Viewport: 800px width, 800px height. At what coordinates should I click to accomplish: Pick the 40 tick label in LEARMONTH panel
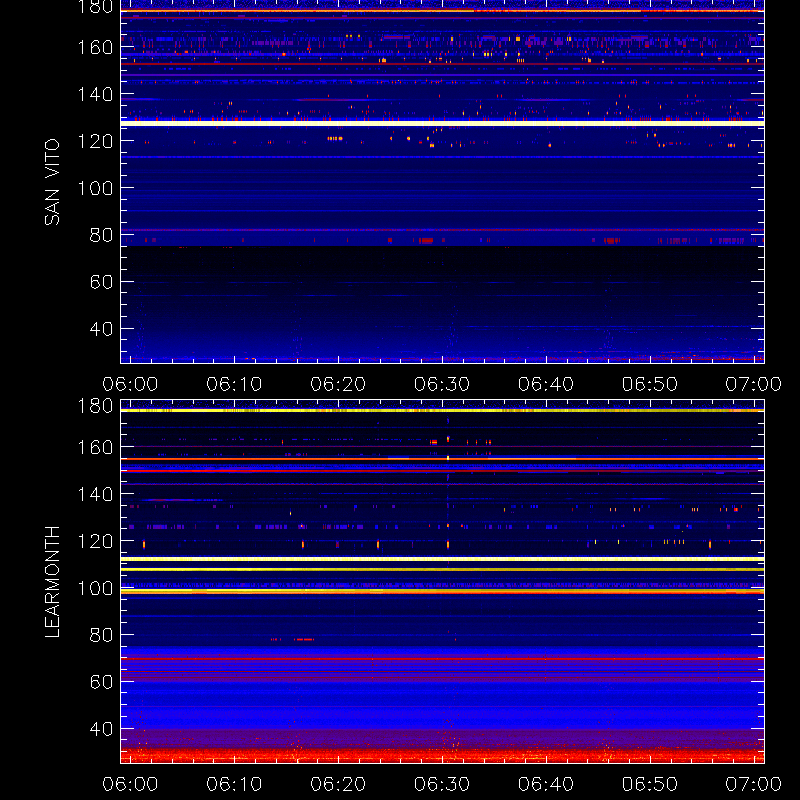click(x=101, y=729)
